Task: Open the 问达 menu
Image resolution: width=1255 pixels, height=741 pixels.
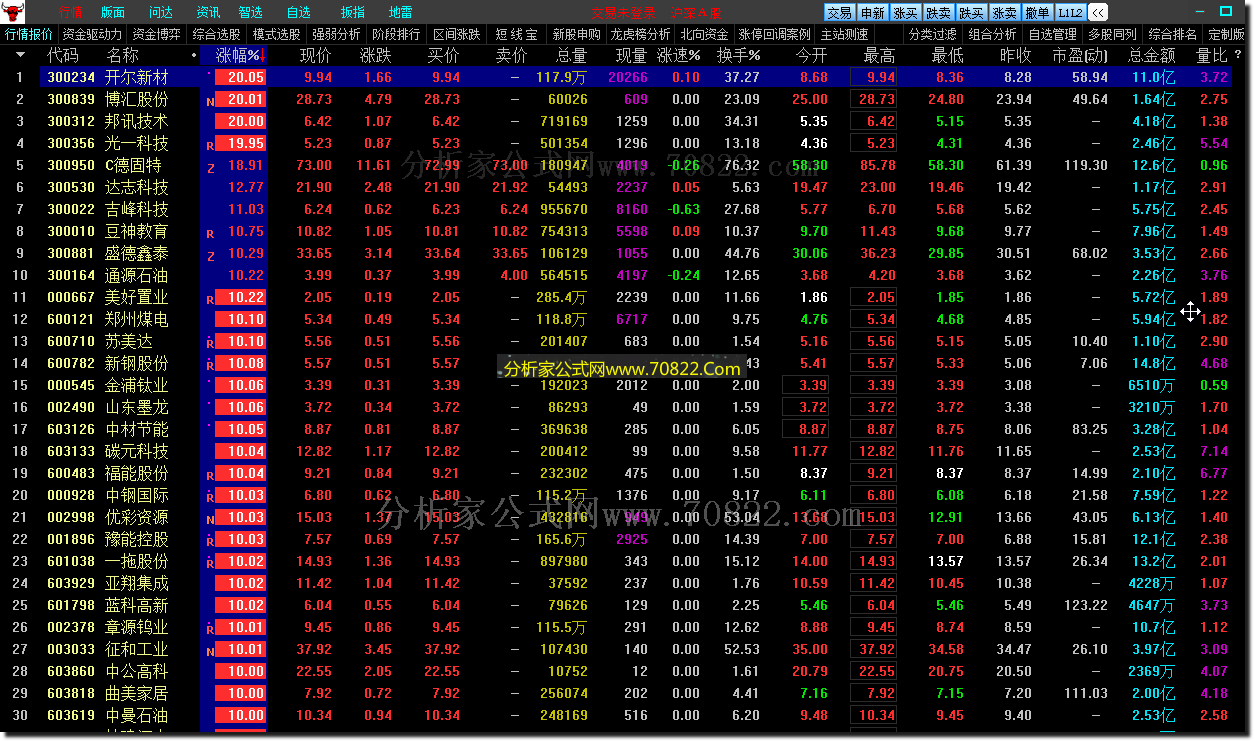Action: [x=161, y=13]
